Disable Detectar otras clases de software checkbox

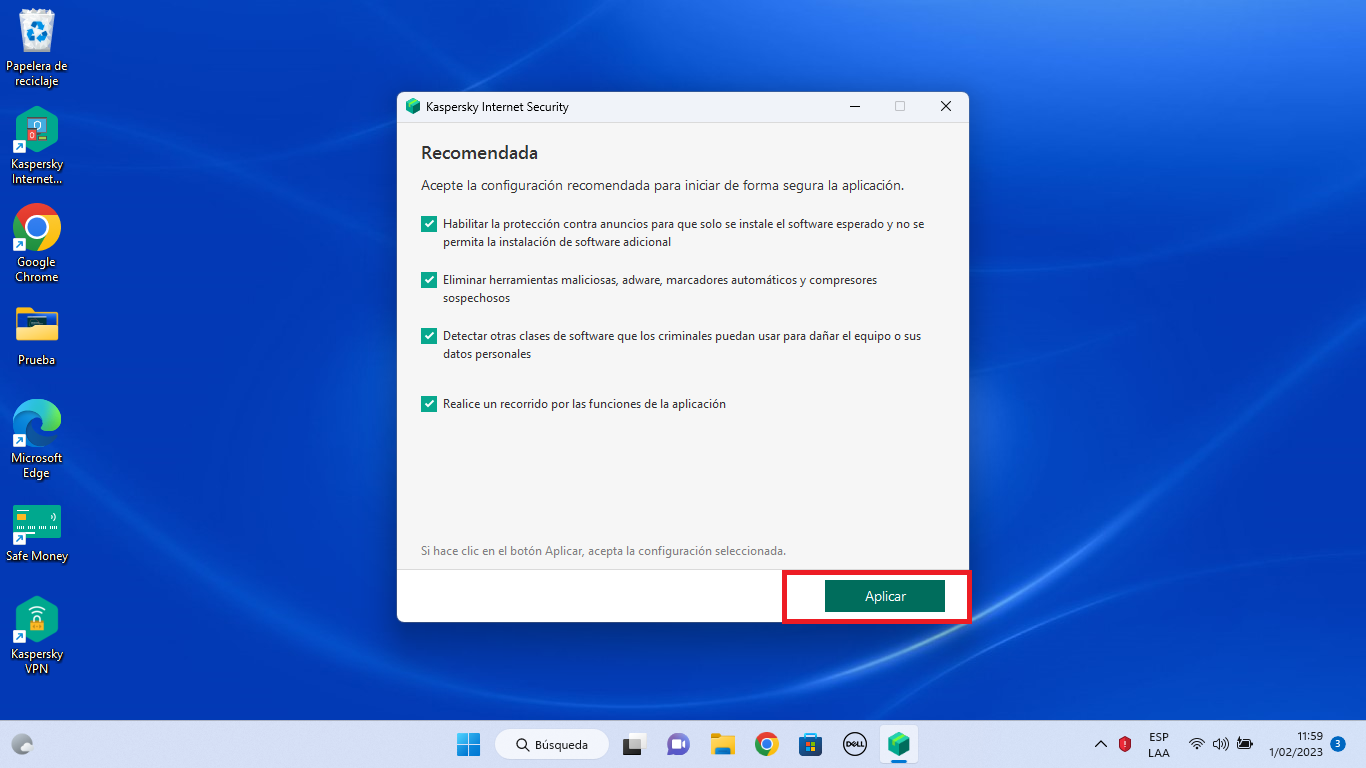point(429,336)
